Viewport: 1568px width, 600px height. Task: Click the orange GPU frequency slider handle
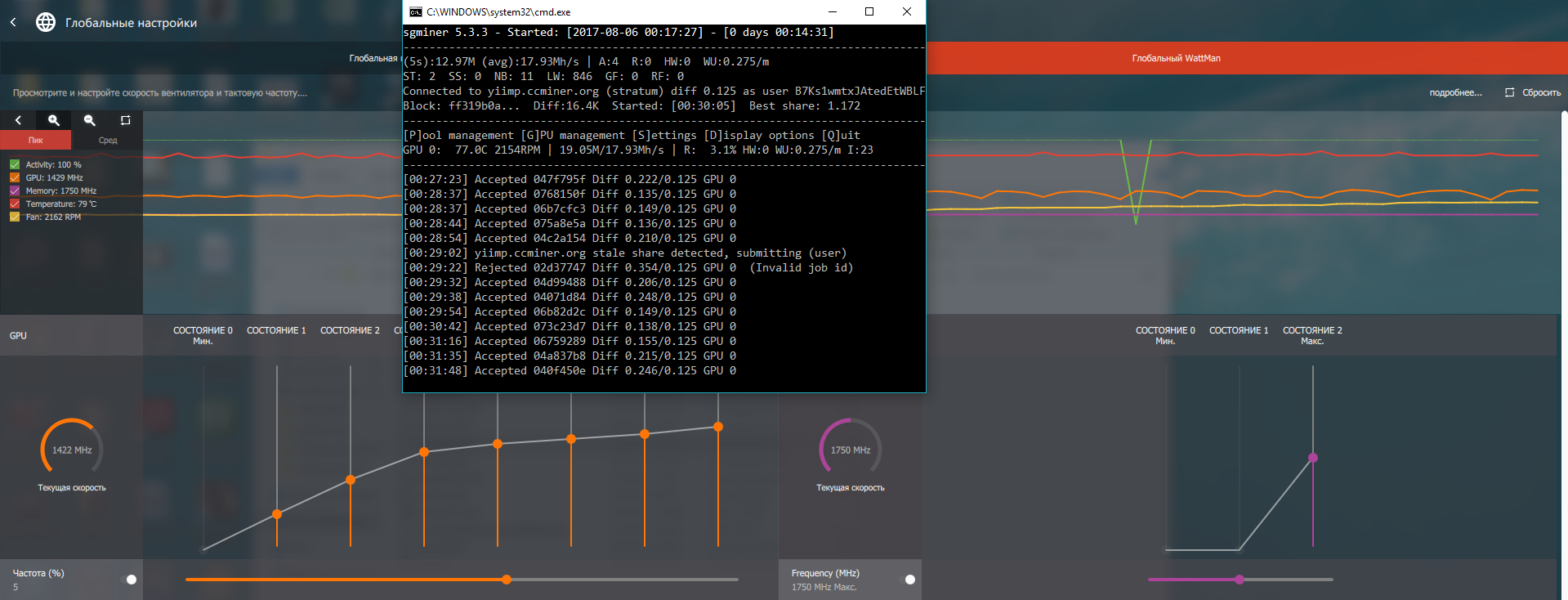(x=507, y=580)
